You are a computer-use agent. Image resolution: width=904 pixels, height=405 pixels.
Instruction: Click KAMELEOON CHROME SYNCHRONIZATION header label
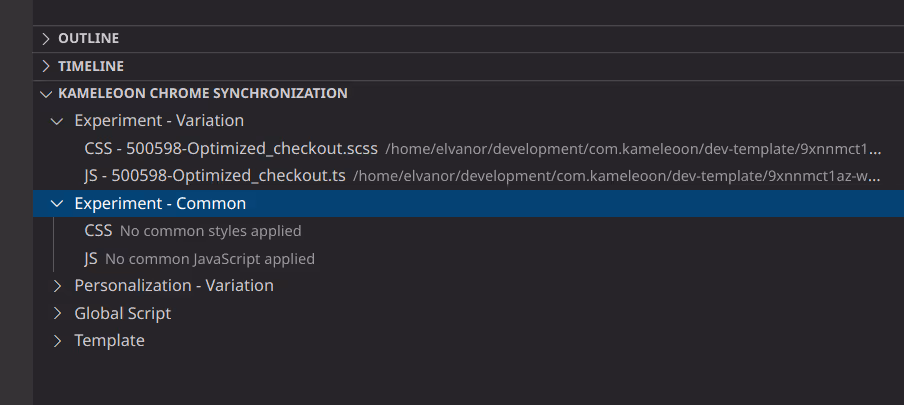[x=203, y=93]
